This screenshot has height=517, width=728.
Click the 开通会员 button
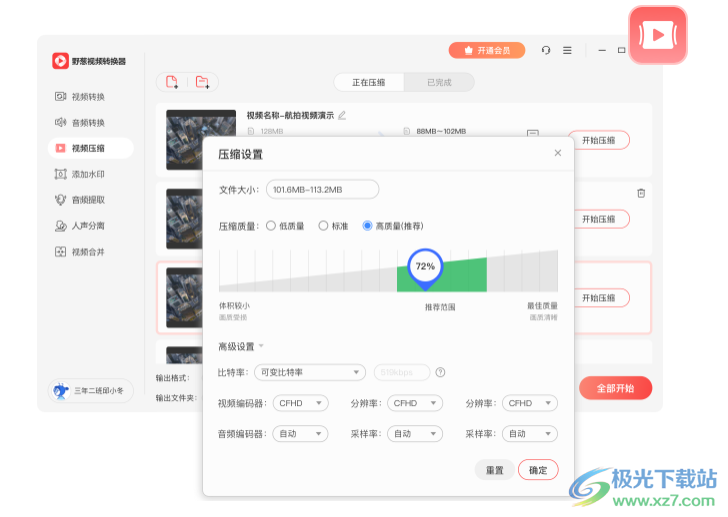[487, 50]
